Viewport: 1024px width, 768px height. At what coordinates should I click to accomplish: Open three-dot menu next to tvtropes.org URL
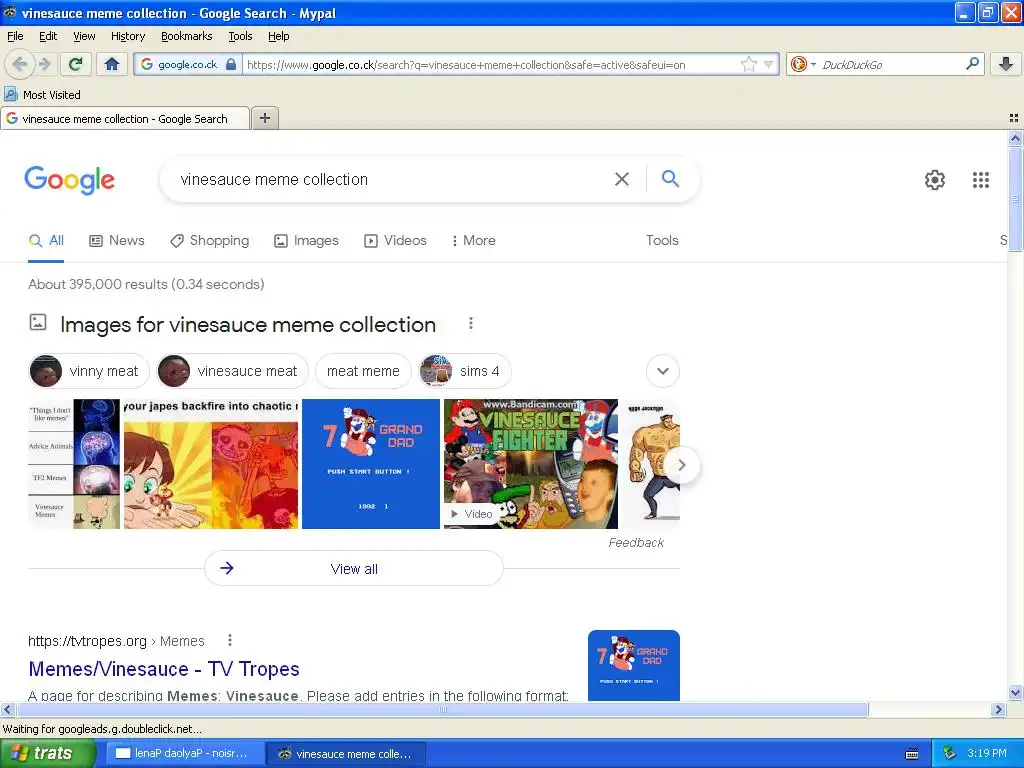pos(230,640)
